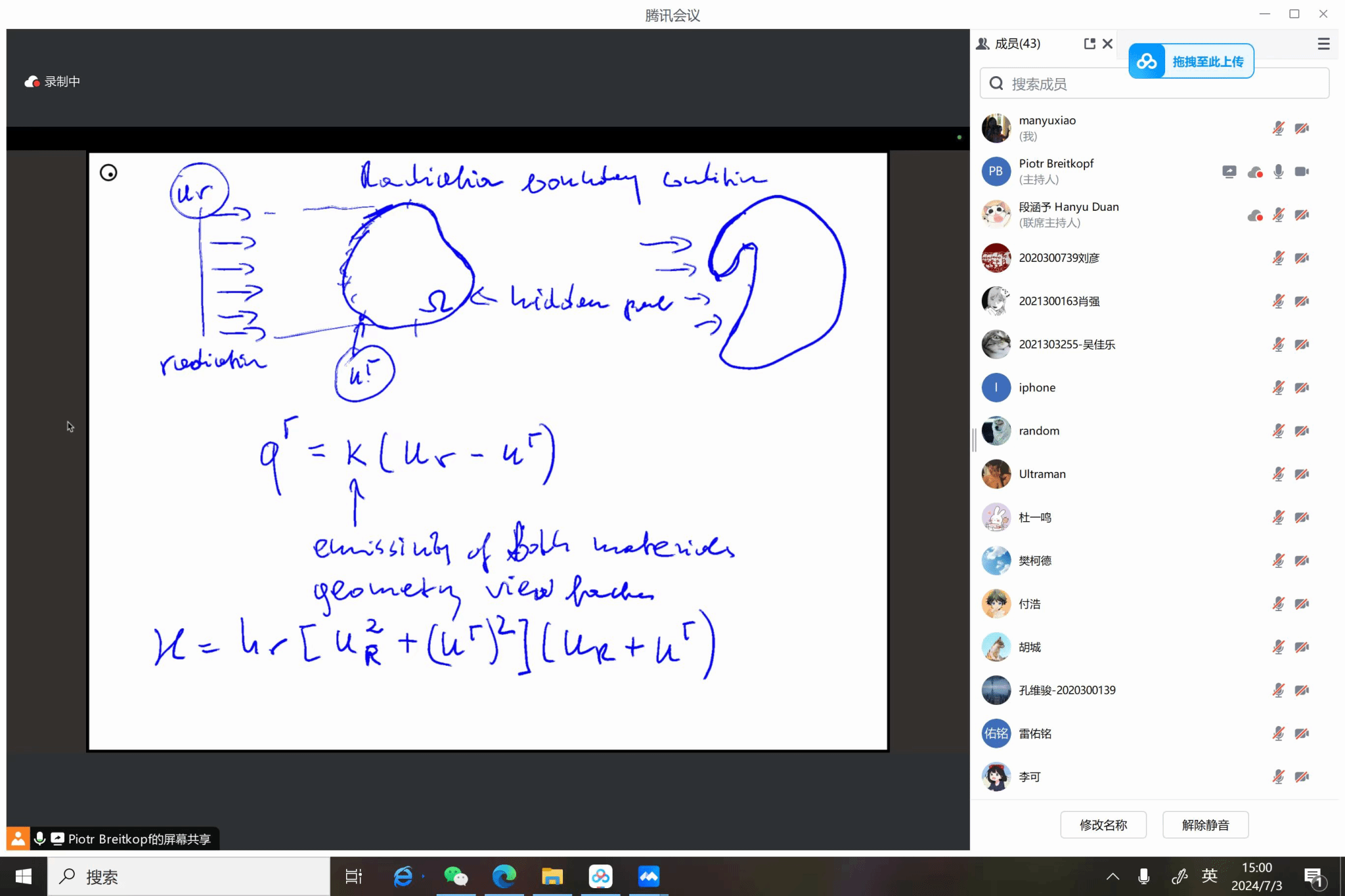Close the members panel
The height and width of the screenshot is (896, 1345).
pos(1108,43)
